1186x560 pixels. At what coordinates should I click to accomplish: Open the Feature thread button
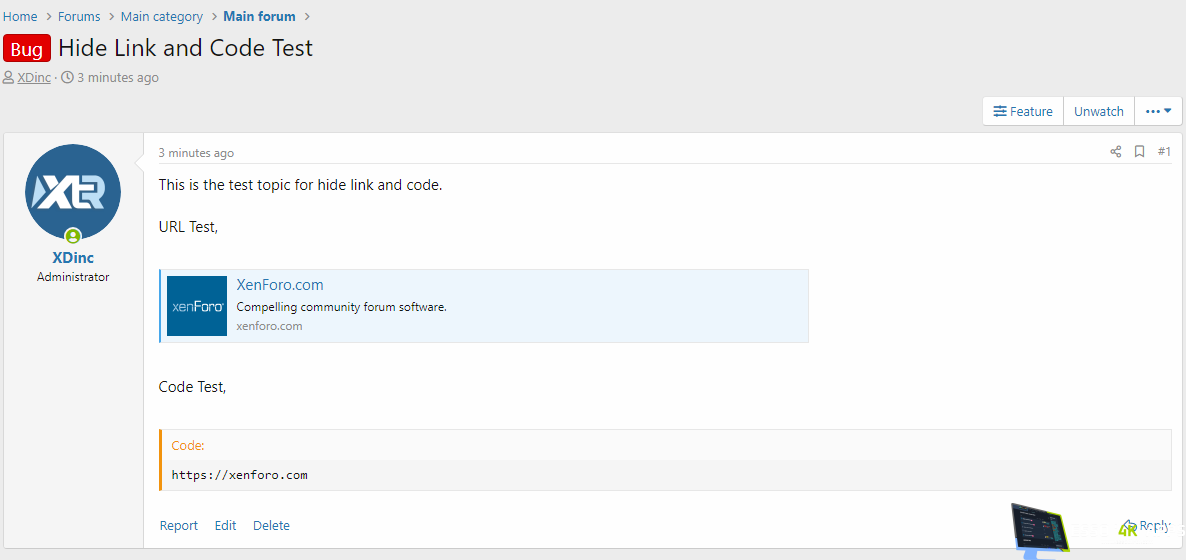pyautogui.click(x=1022, y=111)
